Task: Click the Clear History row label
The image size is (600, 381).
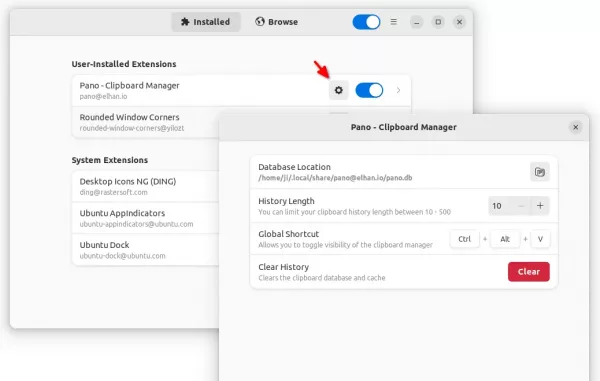Action: [284, 267]
